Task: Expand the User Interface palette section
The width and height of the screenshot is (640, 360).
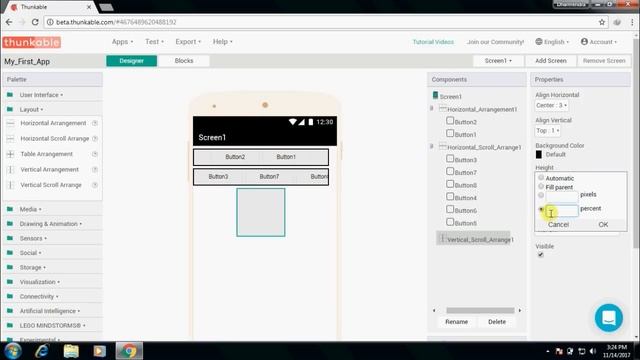Action: [x=41, y=95]
